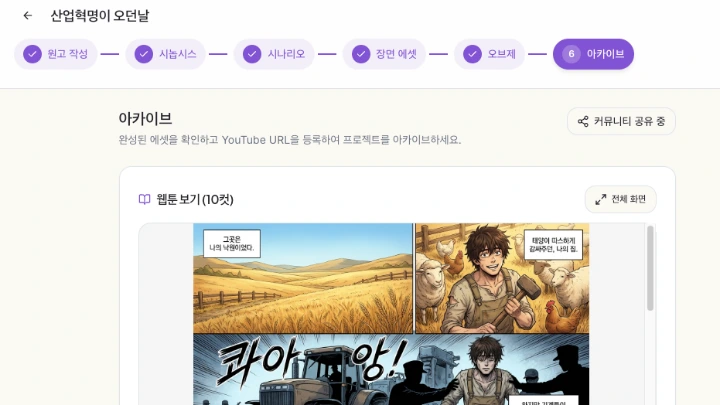Switch to the 장면 에셋 step
This screenshot has height=405, width=720.
tap(384, 54)
